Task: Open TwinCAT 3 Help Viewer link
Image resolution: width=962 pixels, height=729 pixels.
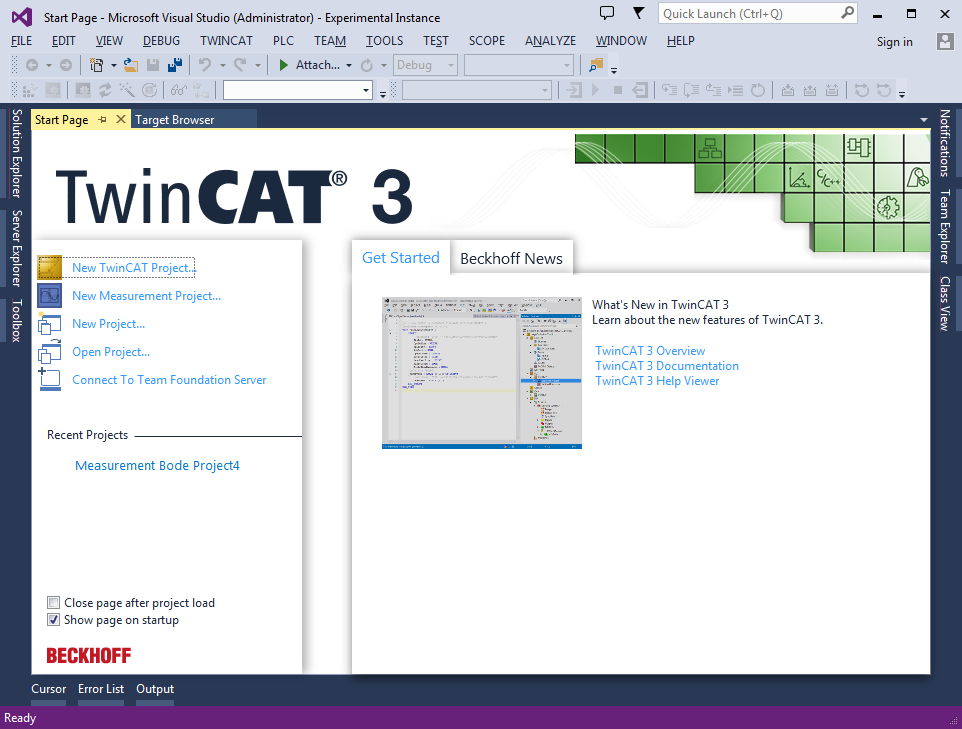Action: pos(657,381)
